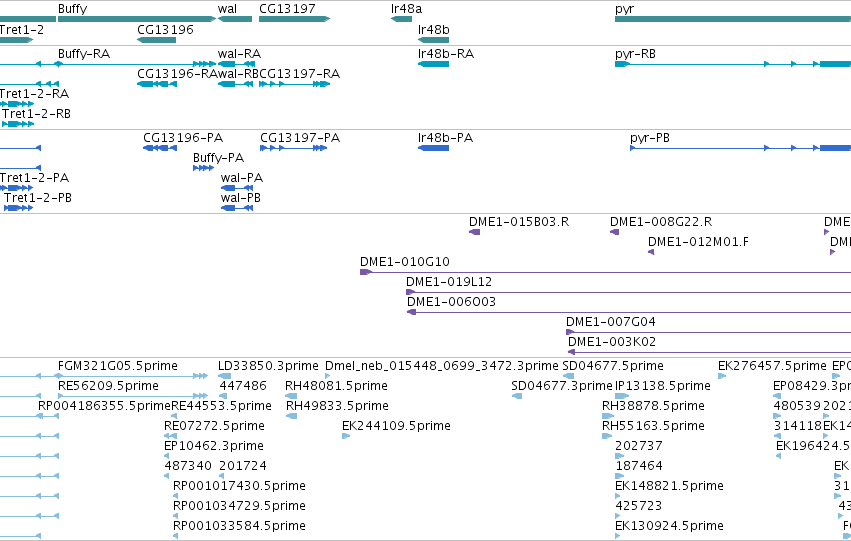Click the CG13197-PA protein feature
Viewport: 851px width, 541px height.
click(293, 148)
